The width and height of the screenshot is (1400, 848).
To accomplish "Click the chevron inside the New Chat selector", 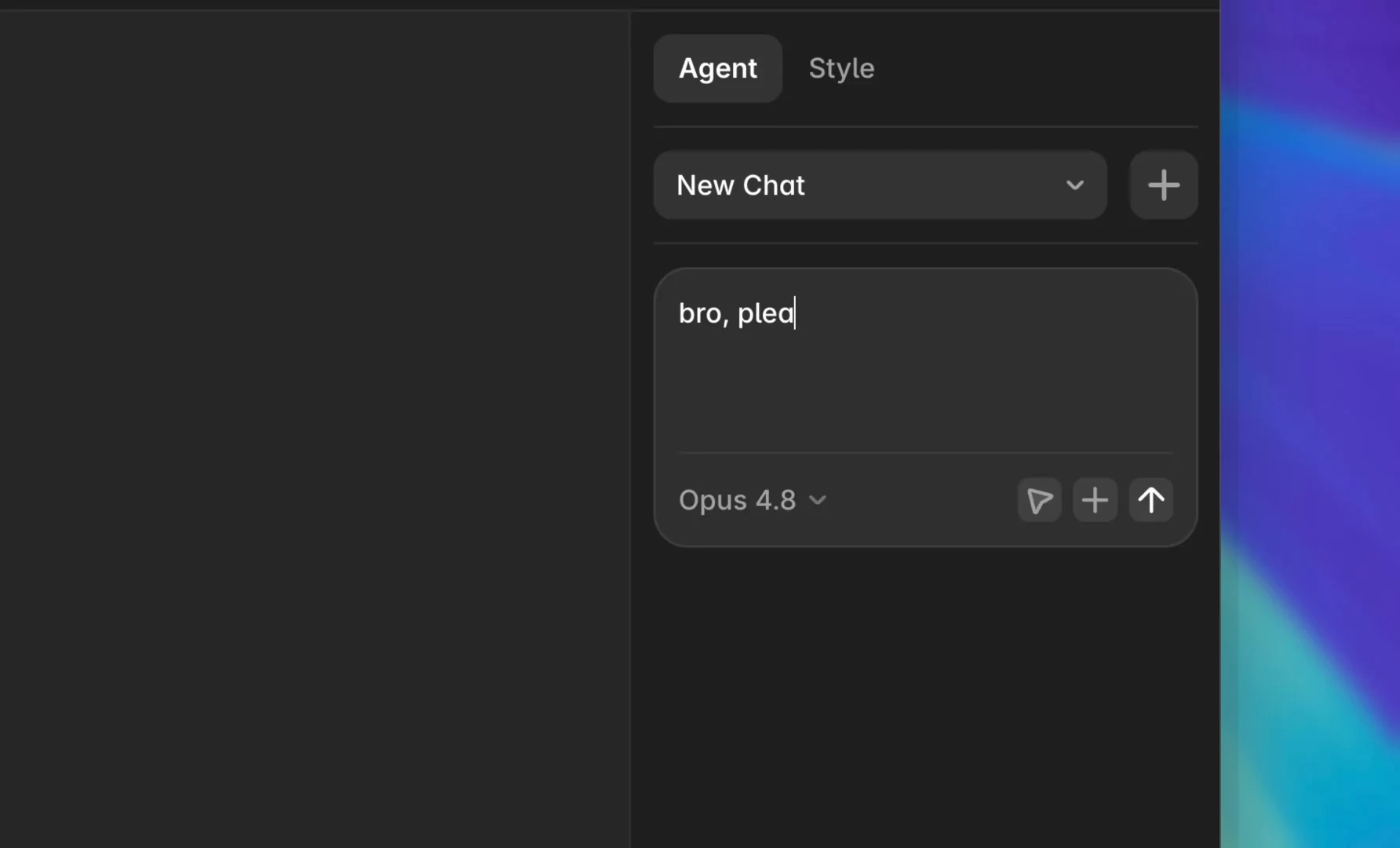I will point(1074,185).
